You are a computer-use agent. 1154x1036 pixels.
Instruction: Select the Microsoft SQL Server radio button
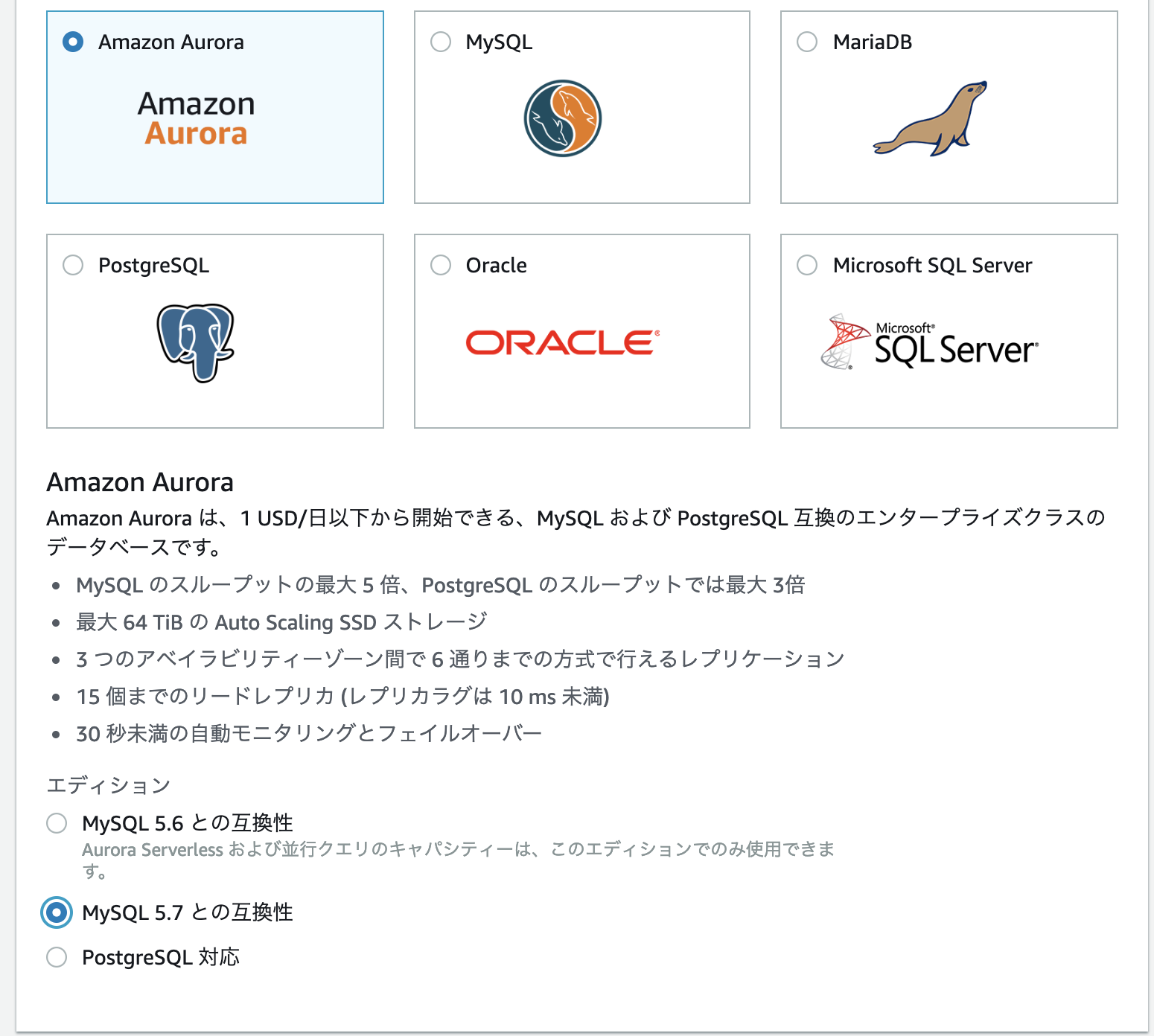tap(807, 265)
